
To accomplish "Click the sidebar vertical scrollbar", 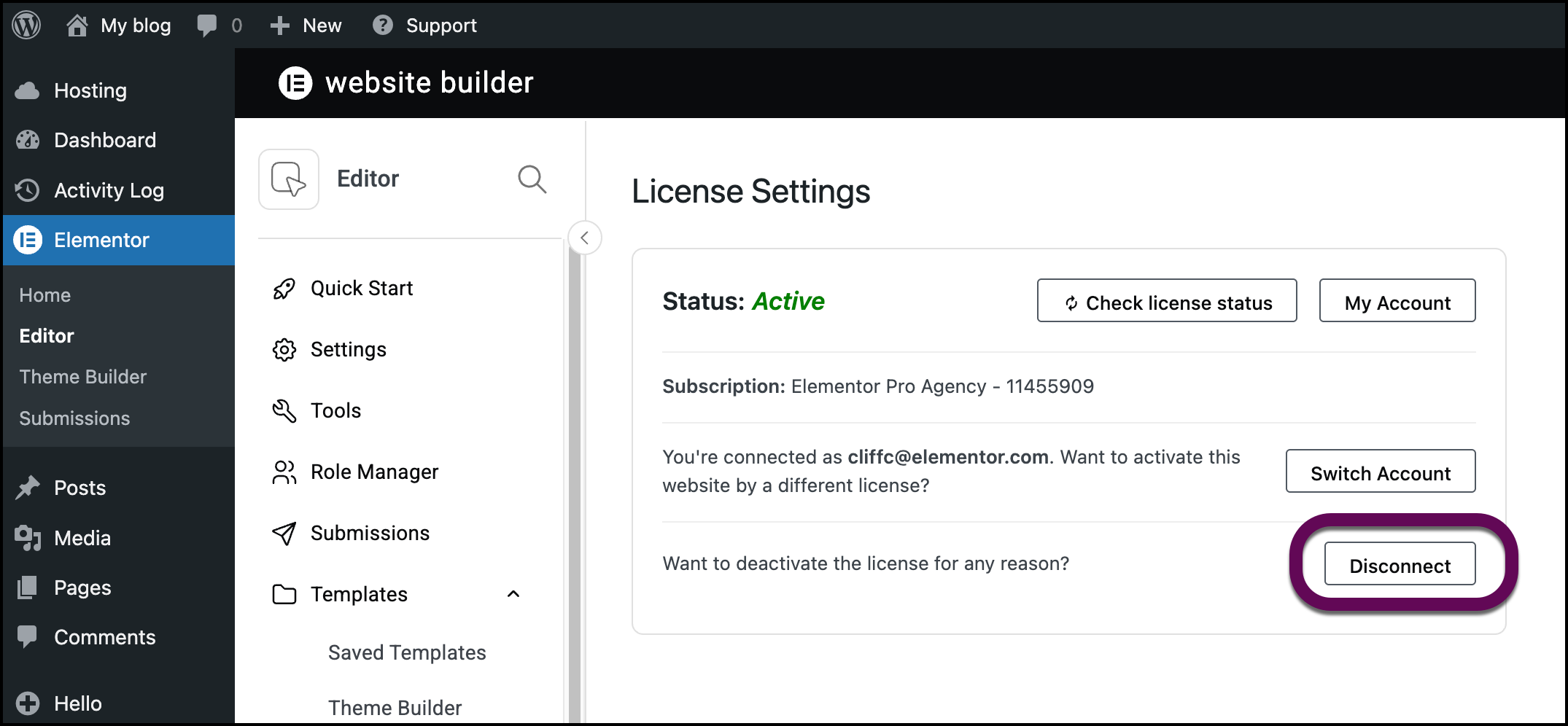I will [574, 481].
